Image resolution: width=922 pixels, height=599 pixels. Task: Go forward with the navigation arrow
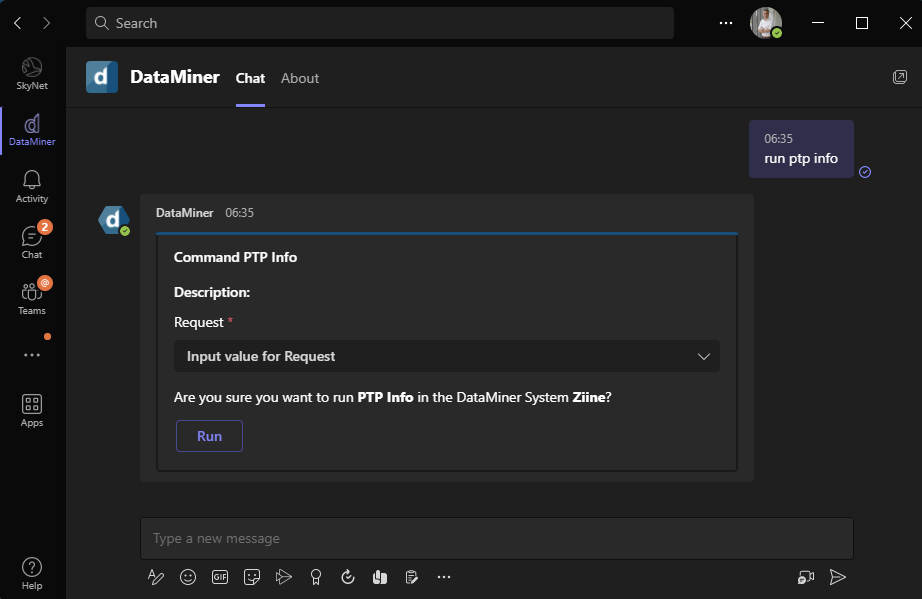pyautogui.click(x=46, y=23)
